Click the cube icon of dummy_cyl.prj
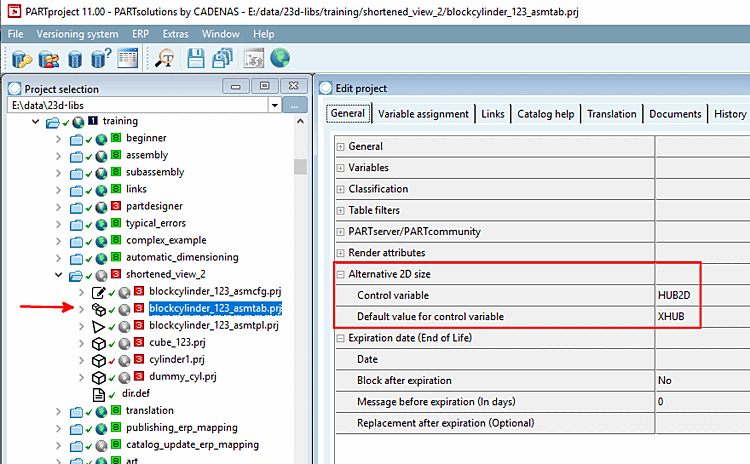Viewport: 750px width, 464px height. pyautogui.click(x=99, y=378)
